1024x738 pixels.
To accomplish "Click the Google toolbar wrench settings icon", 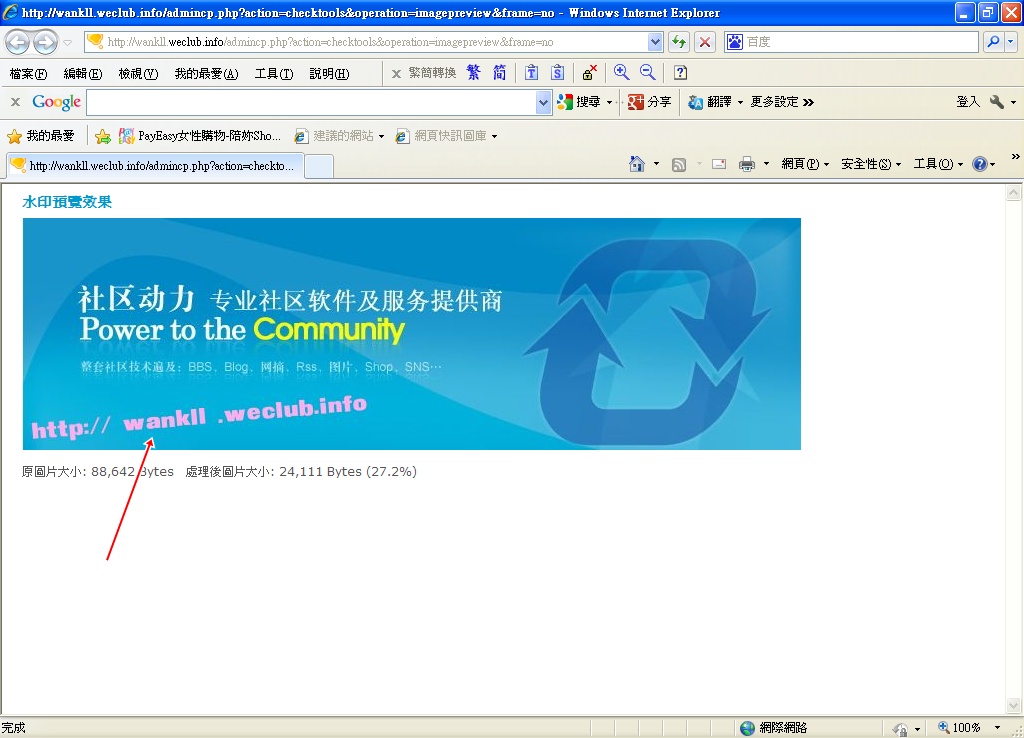I will click(996, 102).
